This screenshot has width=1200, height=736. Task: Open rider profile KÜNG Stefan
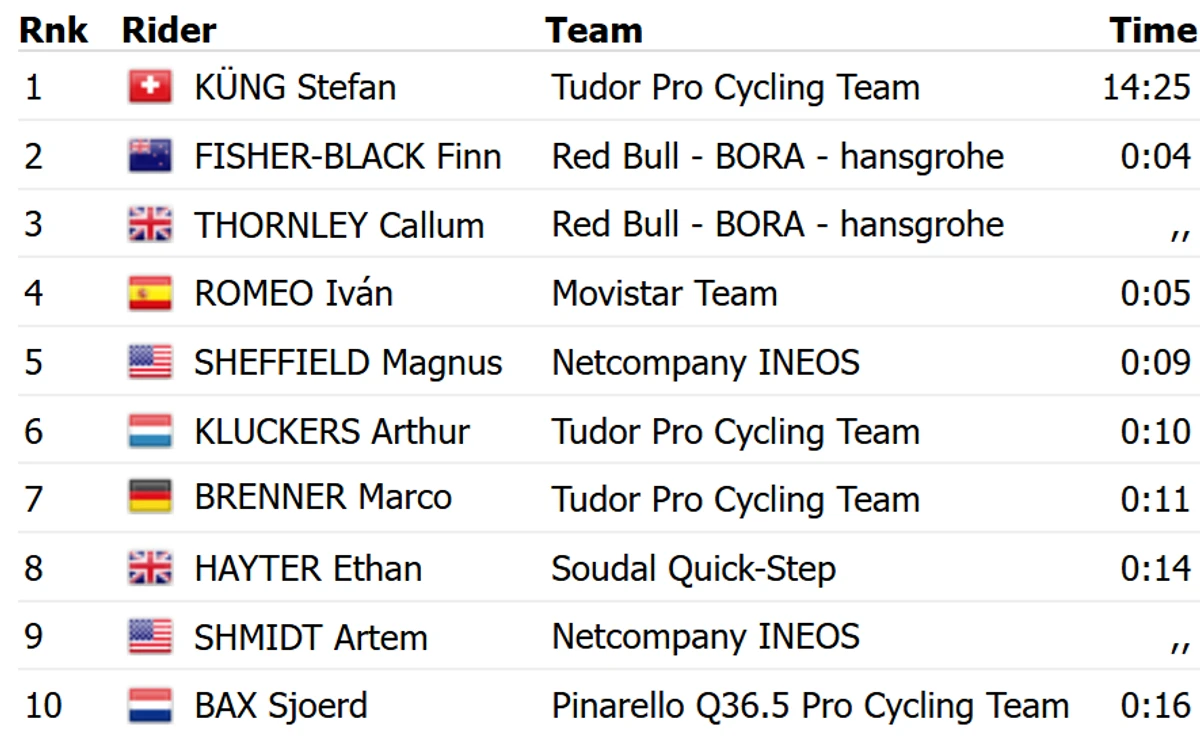[295, 87]
